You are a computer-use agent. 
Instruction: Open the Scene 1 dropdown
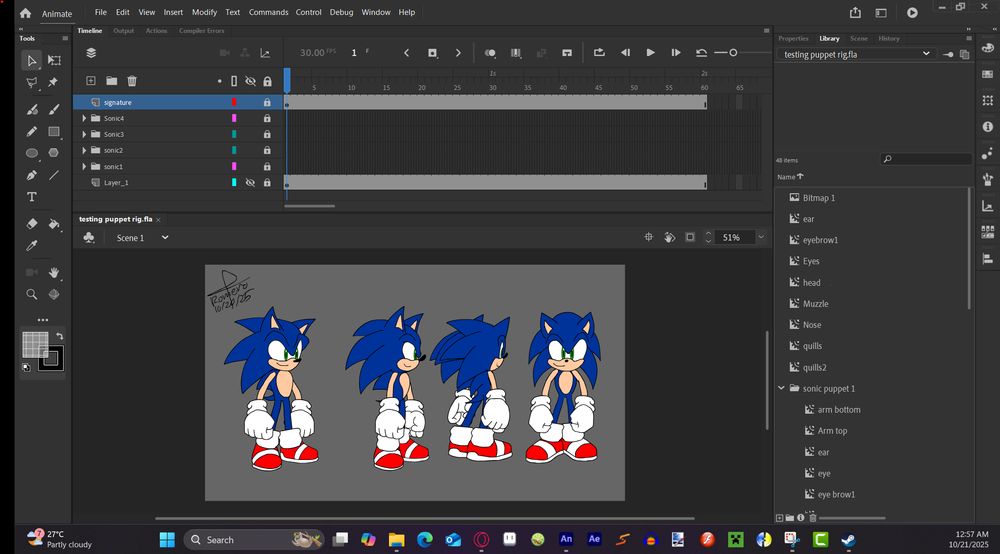[165, 238]
